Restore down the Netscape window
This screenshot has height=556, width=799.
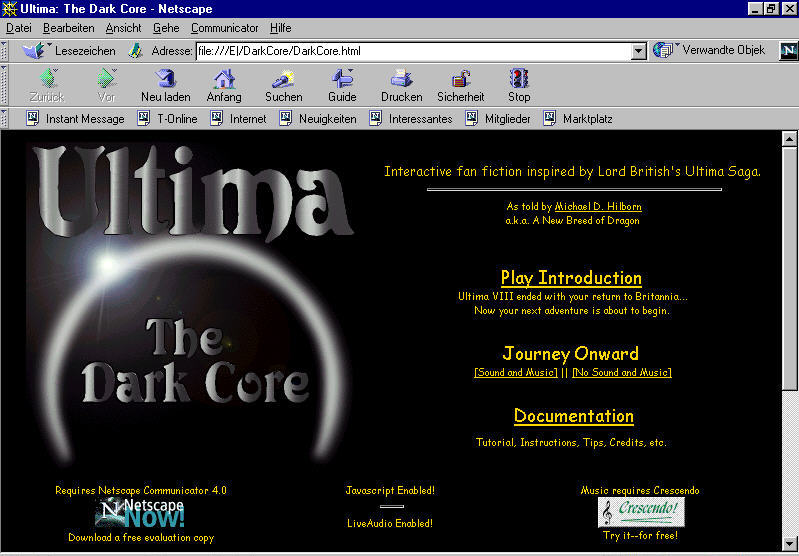tap(770, 9)
